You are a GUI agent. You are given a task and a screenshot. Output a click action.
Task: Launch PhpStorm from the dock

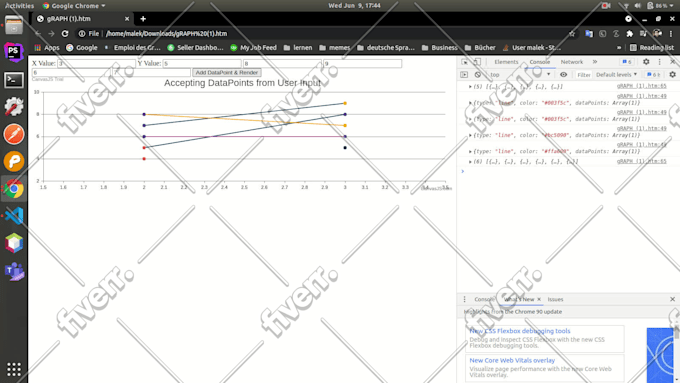pos(14,52)
